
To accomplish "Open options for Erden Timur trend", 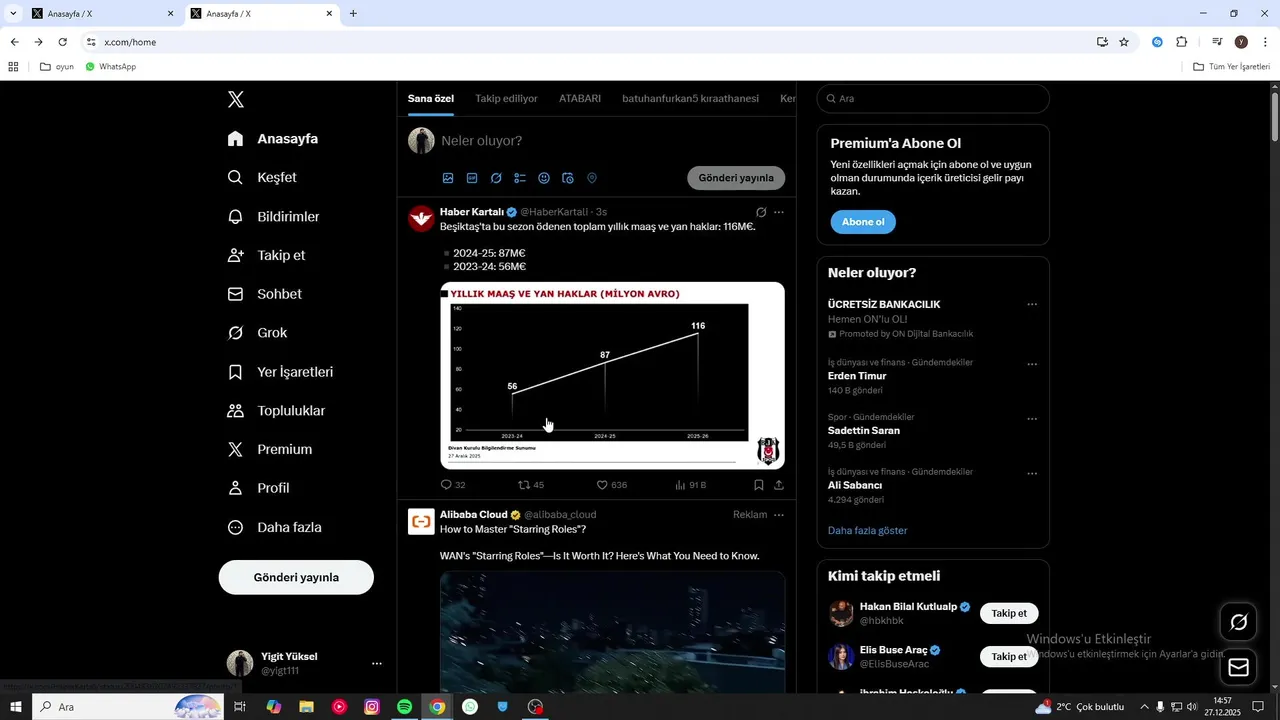I will point(1032,365).
